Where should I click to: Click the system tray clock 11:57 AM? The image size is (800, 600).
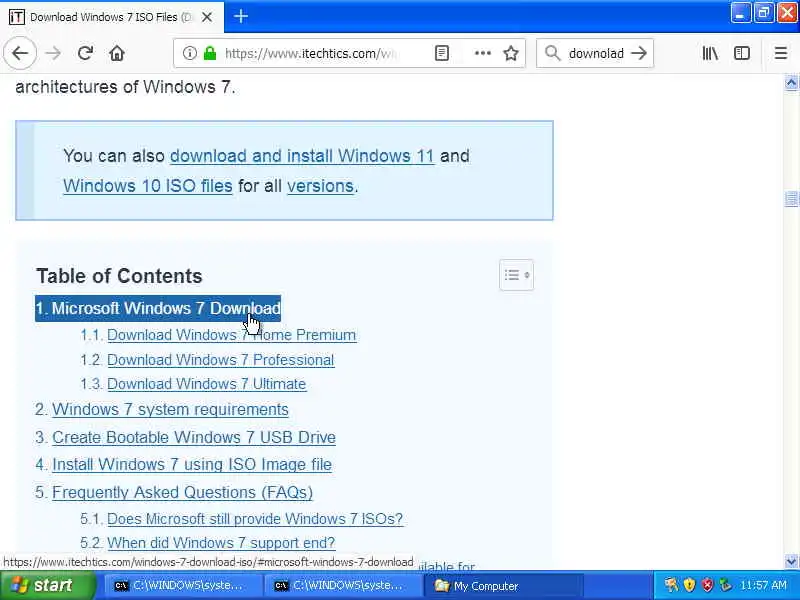763,585
